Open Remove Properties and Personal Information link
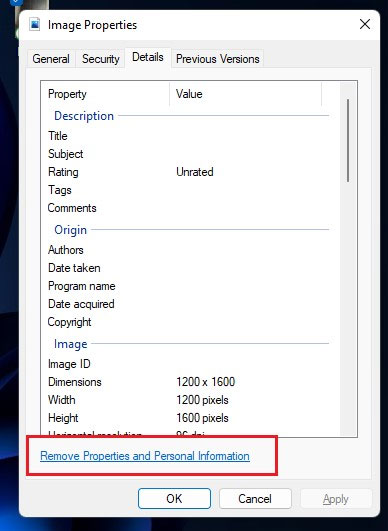Image resolution: width=388 pixels, height=531 pixels. point(145,456)
